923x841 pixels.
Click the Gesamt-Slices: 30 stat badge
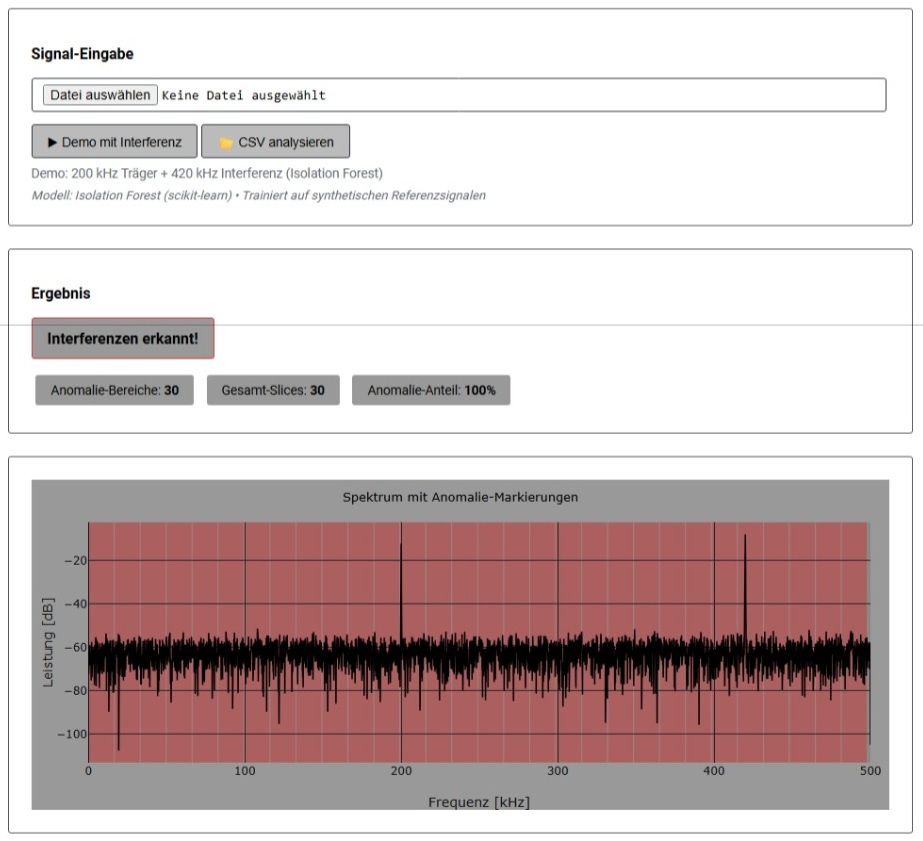click(273, 390)
